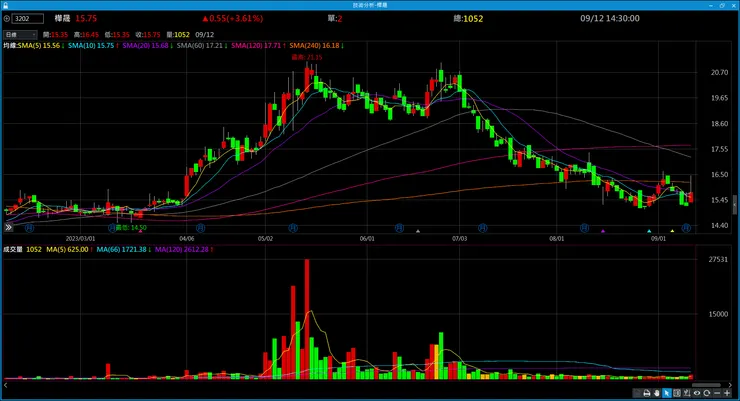Click the total volume 總:1052 label
Viewport: 740px width, 401px height.
[468, 18]
